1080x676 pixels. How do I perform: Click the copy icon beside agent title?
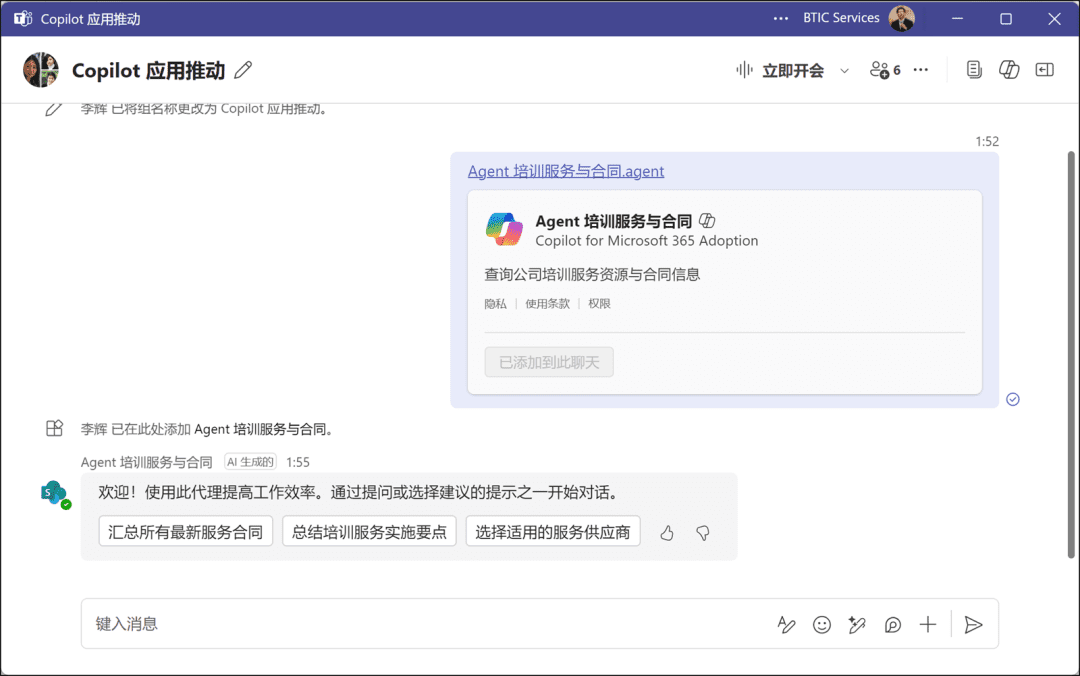point(707,221)
